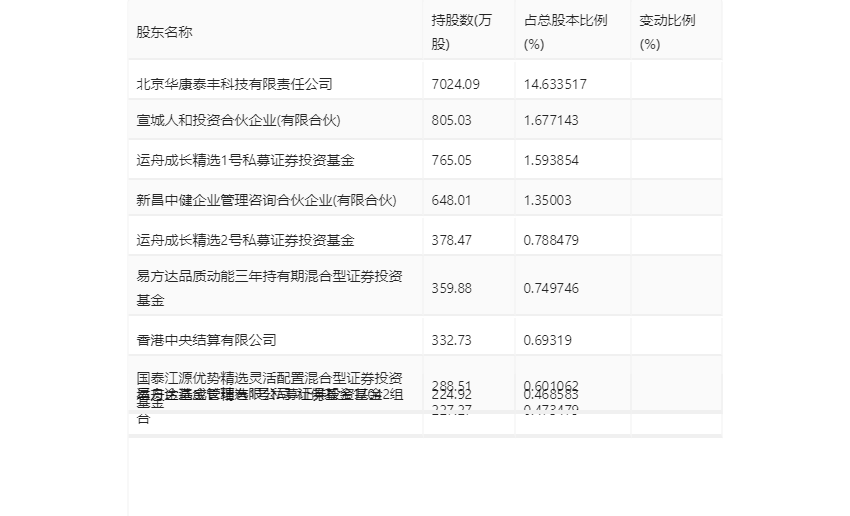Select the ratio value 1.593854
The image size is (850, 516).
click(x=551, y=160)
